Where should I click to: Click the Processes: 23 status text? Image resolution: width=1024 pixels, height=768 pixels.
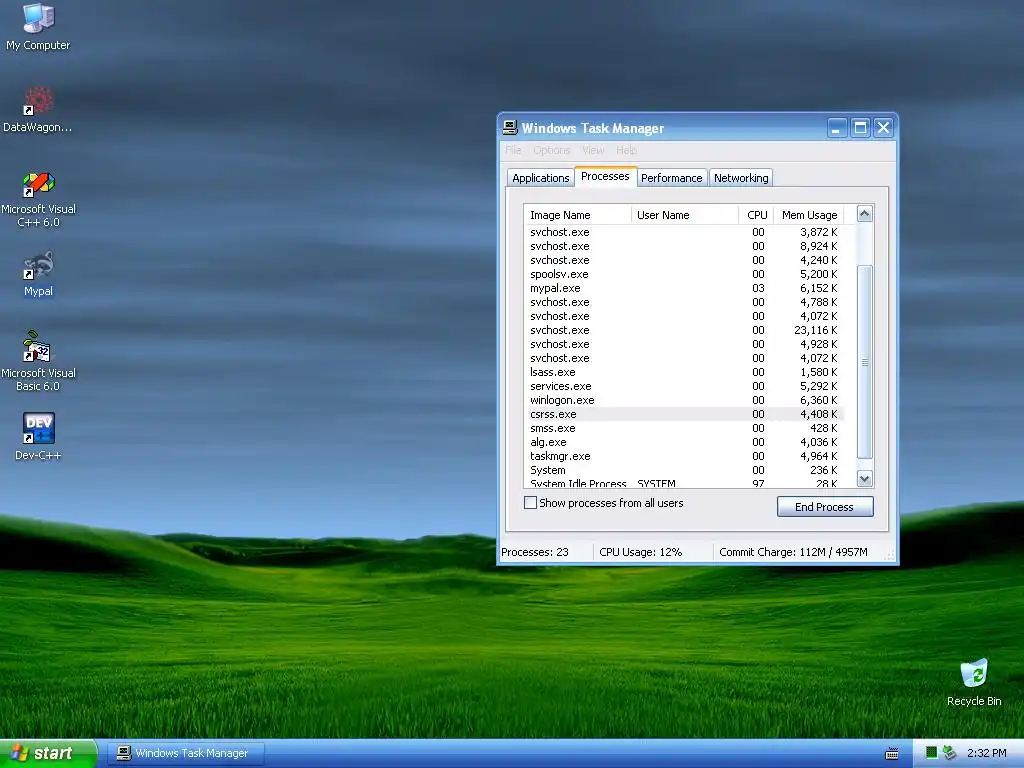coord(535,552)
